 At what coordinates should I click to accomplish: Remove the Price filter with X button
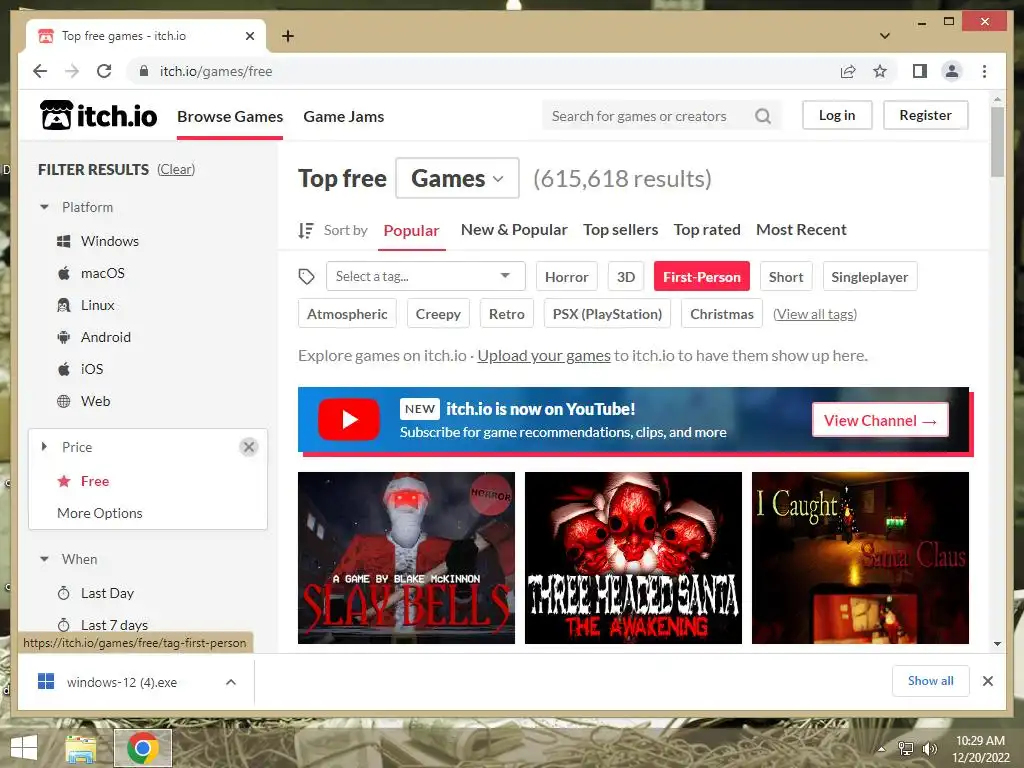(249, 447)
